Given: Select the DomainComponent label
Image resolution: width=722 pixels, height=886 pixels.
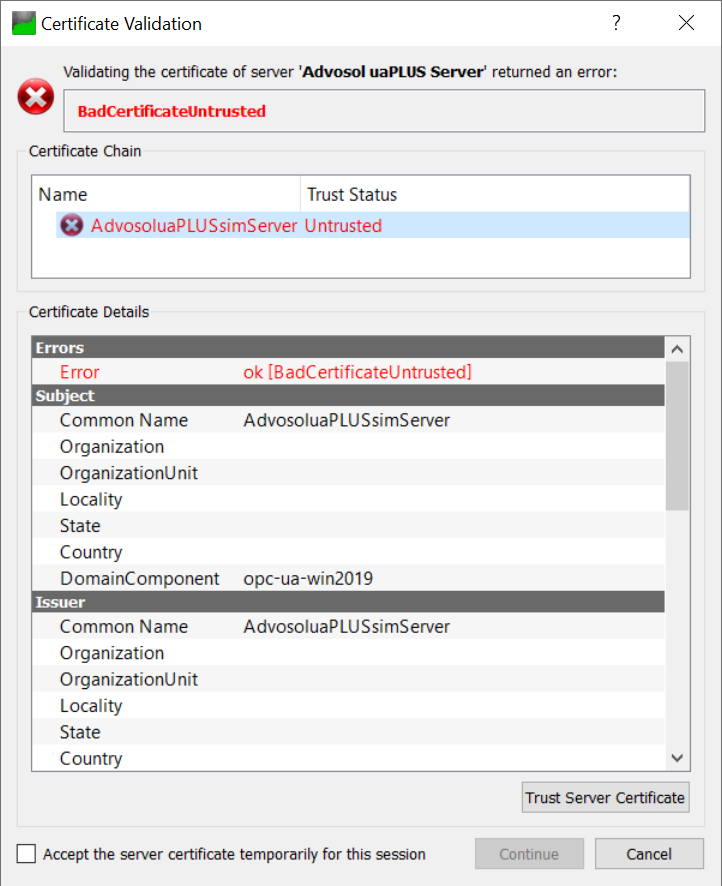Looking at the screenshot, I should 140,578.
